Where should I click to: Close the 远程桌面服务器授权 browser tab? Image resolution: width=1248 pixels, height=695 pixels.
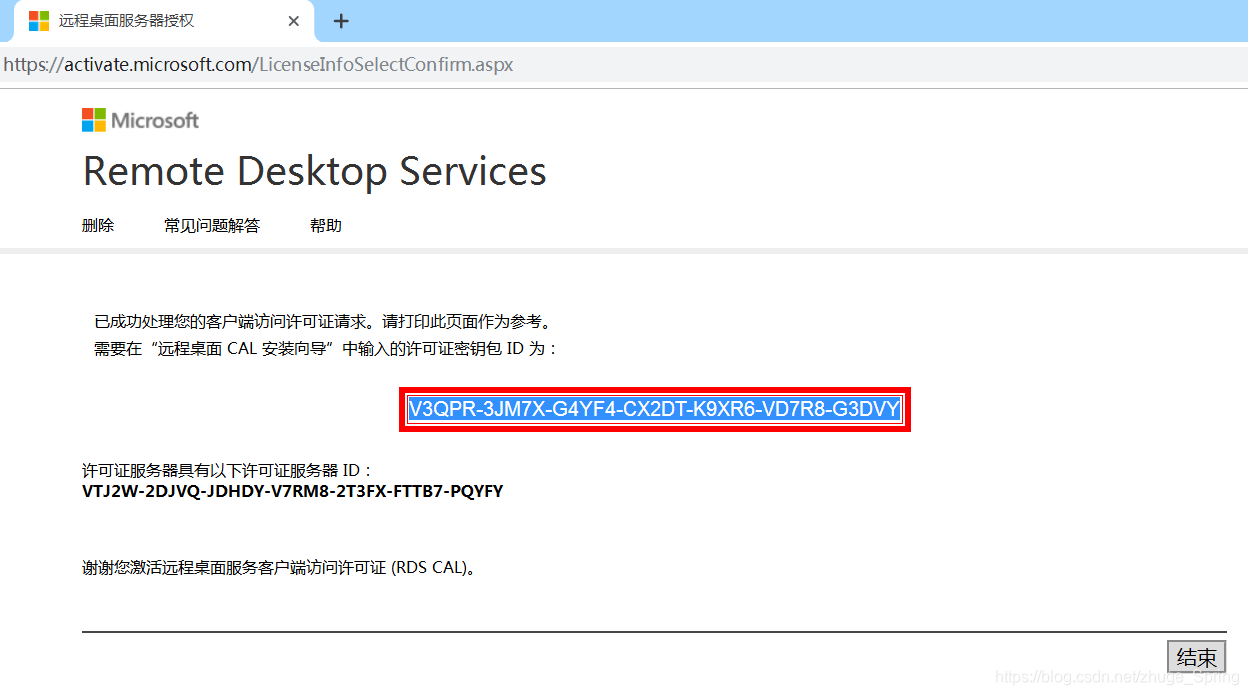pos(293,21)
